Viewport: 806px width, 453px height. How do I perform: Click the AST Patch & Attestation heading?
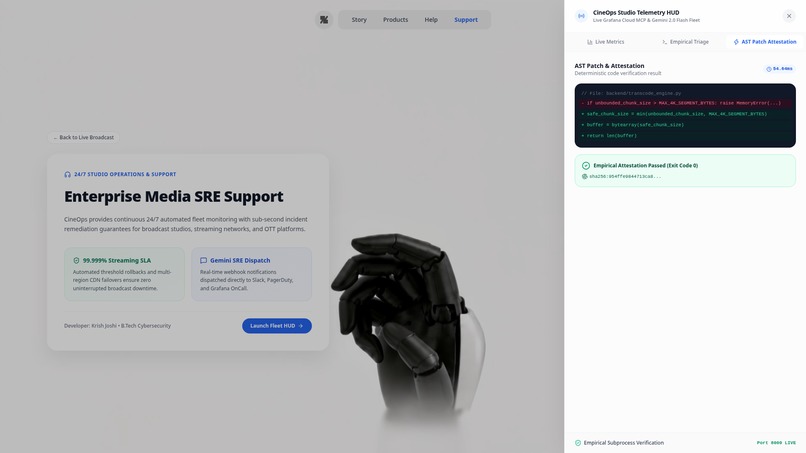coord(609,66)
